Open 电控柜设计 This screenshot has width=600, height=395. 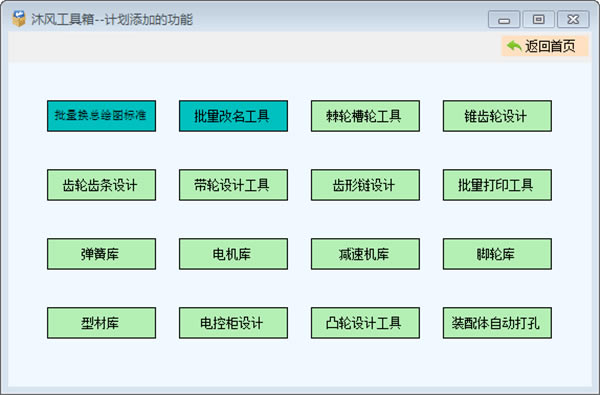[x=233, y=323]
